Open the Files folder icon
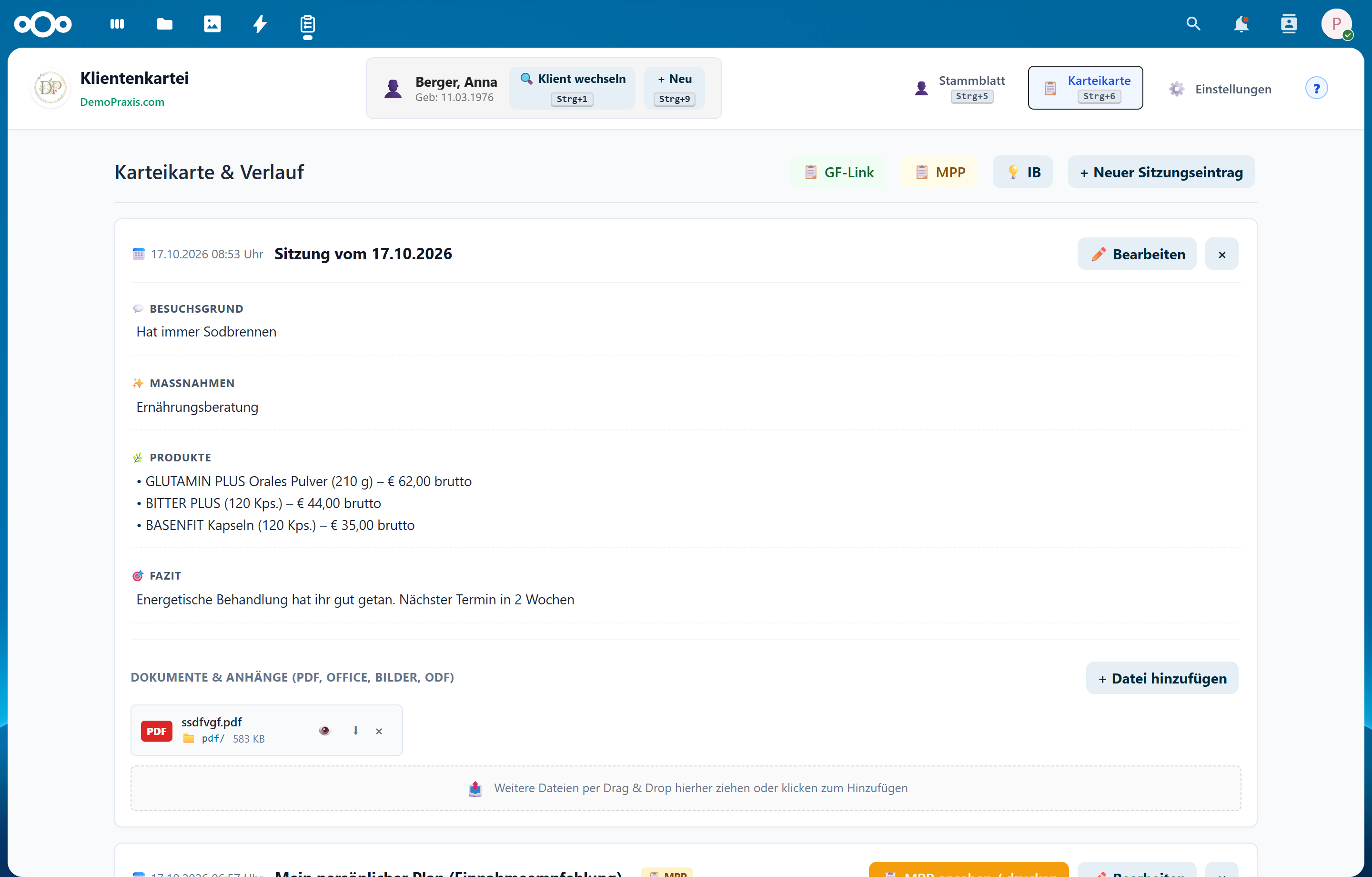Image resolution: width=1372 pixels, height=877 pixels. click(165, 24)
